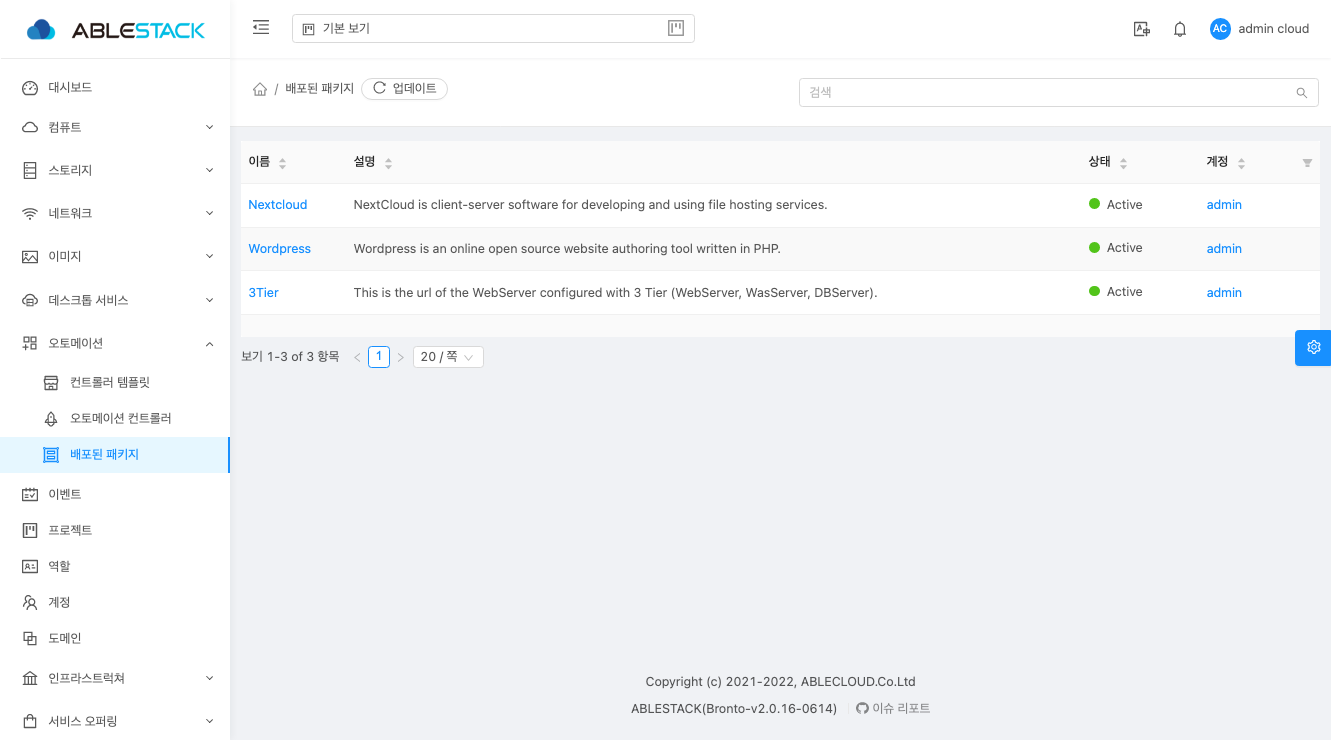Open the 계정 menu item
The image size is (1331, 740).
click(x=115, y=602)
